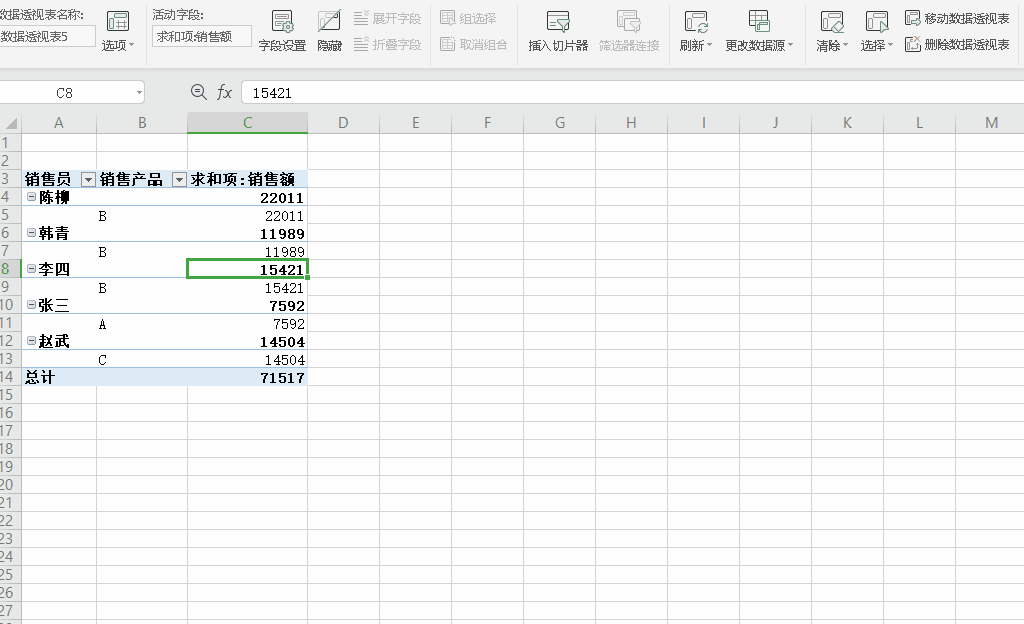Click the 更改数据源 change data source icon
The image size is (1024, 624).
pos(759,22)
